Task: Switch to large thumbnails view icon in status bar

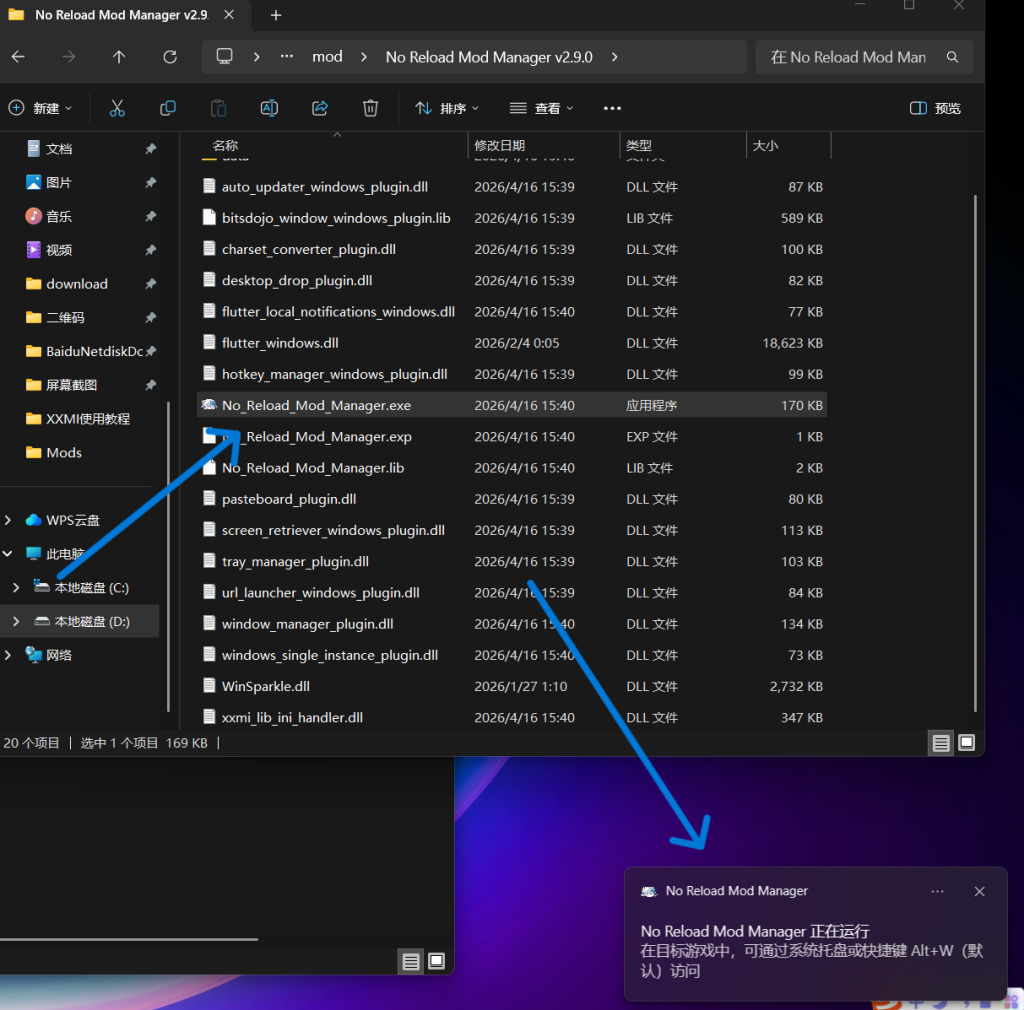Action: coord(967,743)
